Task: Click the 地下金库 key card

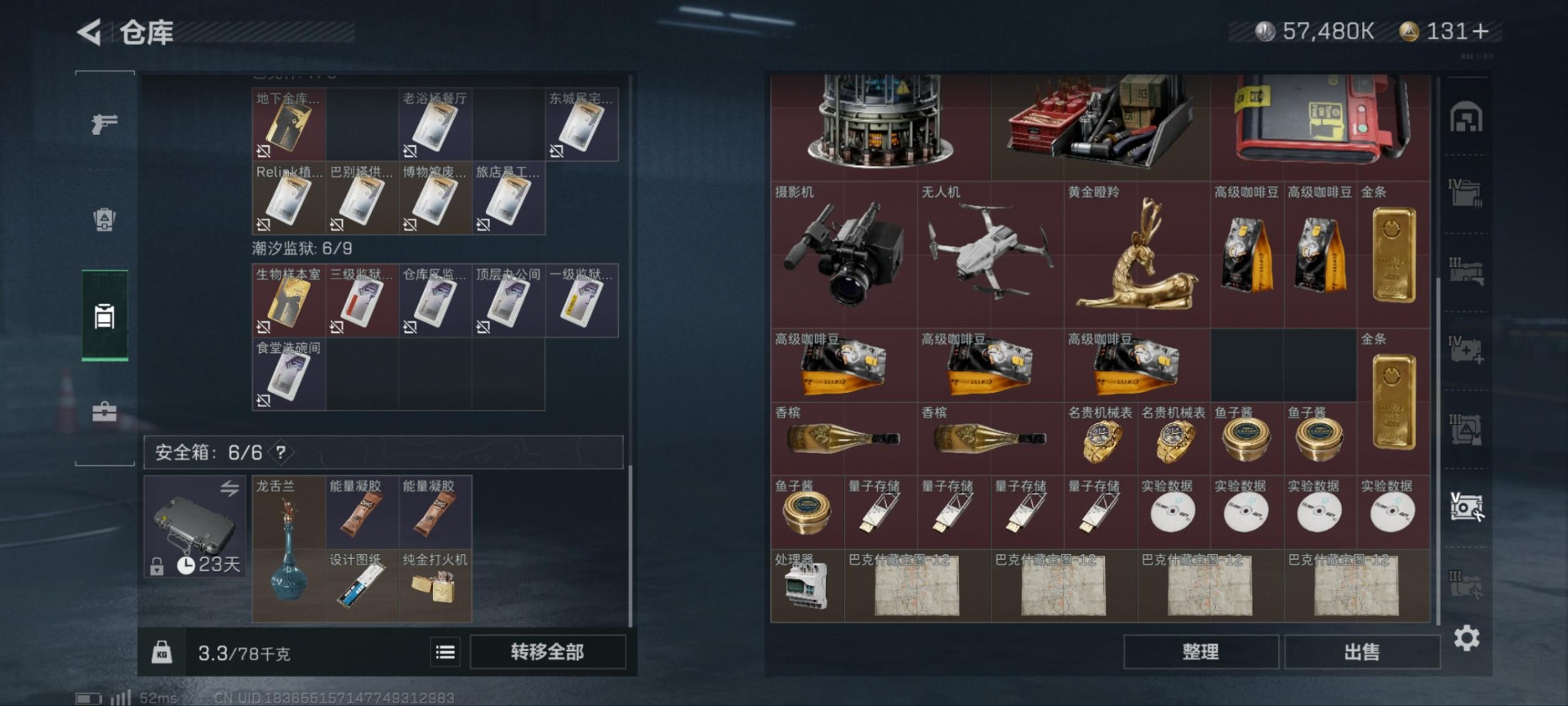Action: point(289,124)
